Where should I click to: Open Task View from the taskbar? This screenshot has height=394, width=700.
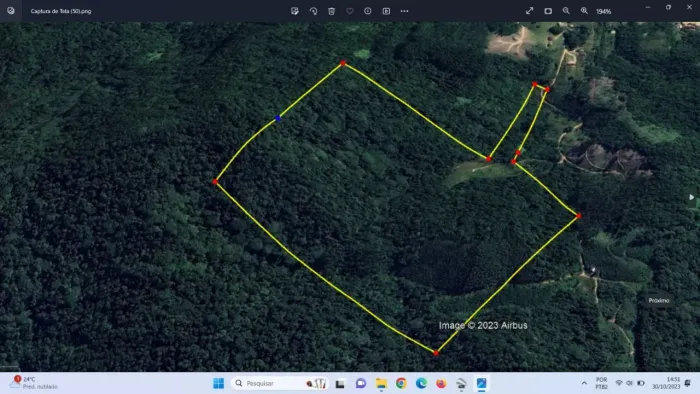[340, 383]
